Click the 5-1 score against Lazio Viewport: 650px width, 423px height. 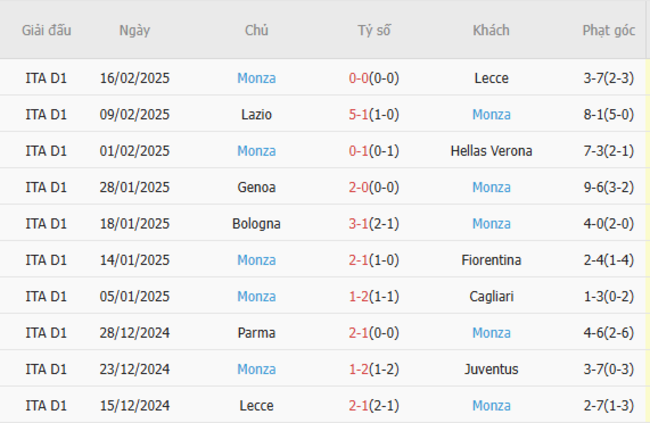point(358,114)
